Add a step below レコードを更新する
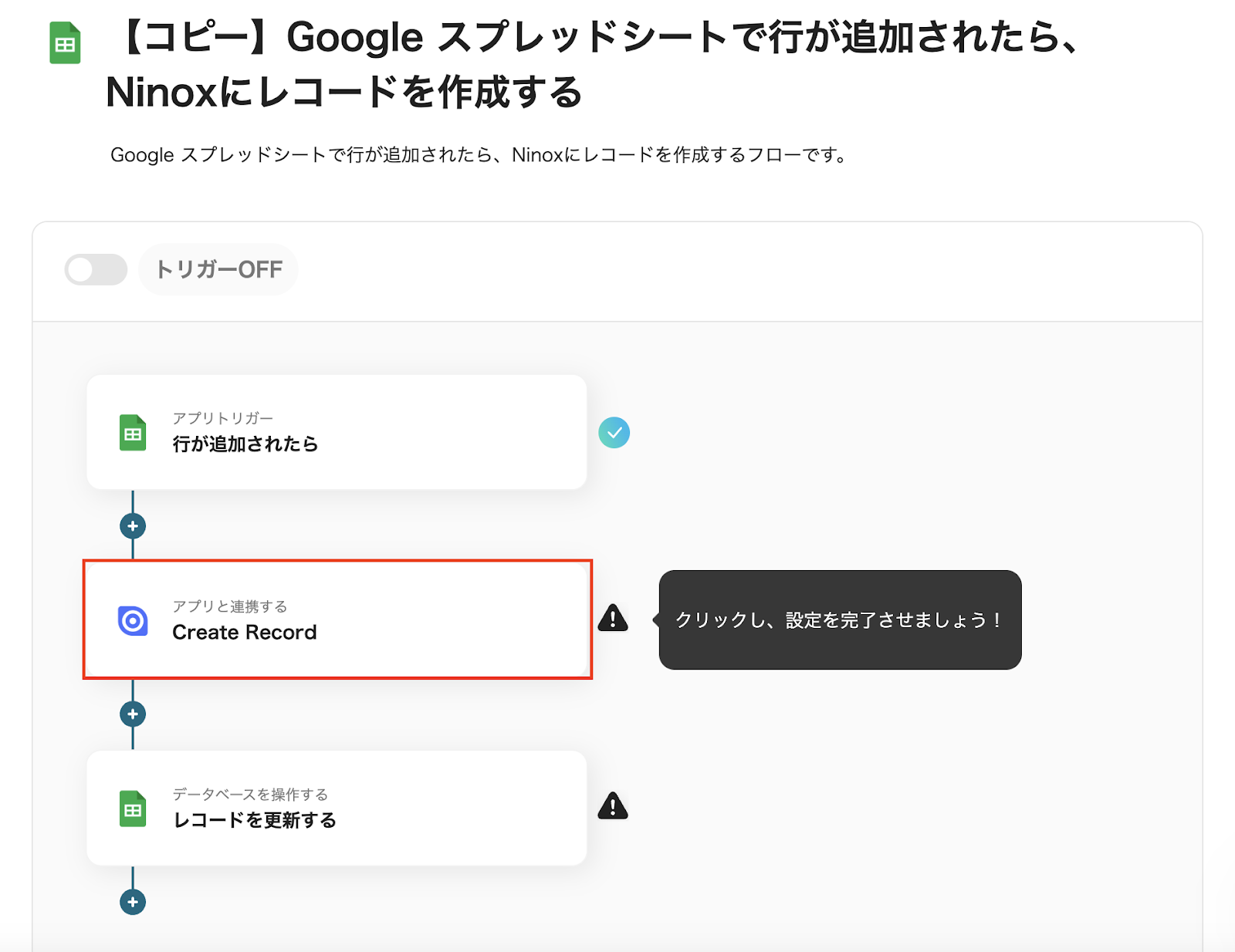The image size is (1235, 952). pos(133,902)
